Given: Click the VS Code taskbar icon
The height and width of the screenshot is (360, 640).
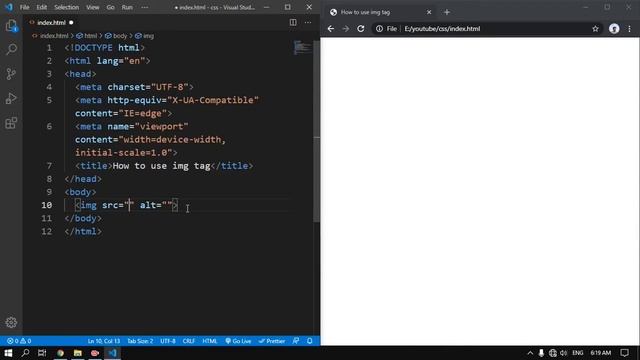Looking at the screenshot, I should (x=112, y=353).
